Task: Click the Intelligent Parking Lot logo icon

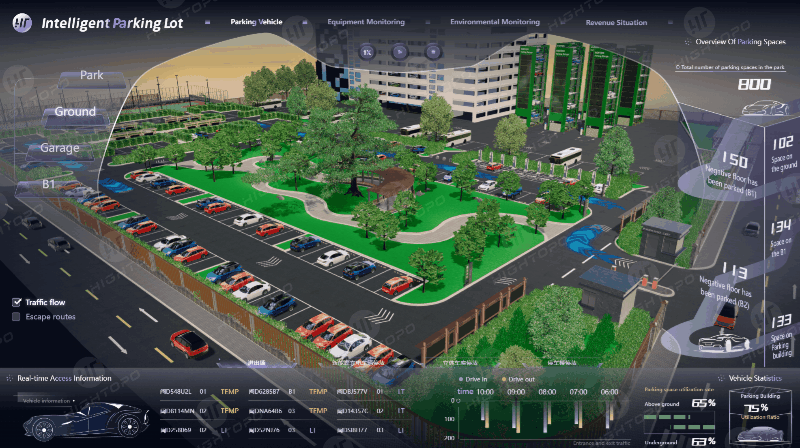Action: pos(21,23)
